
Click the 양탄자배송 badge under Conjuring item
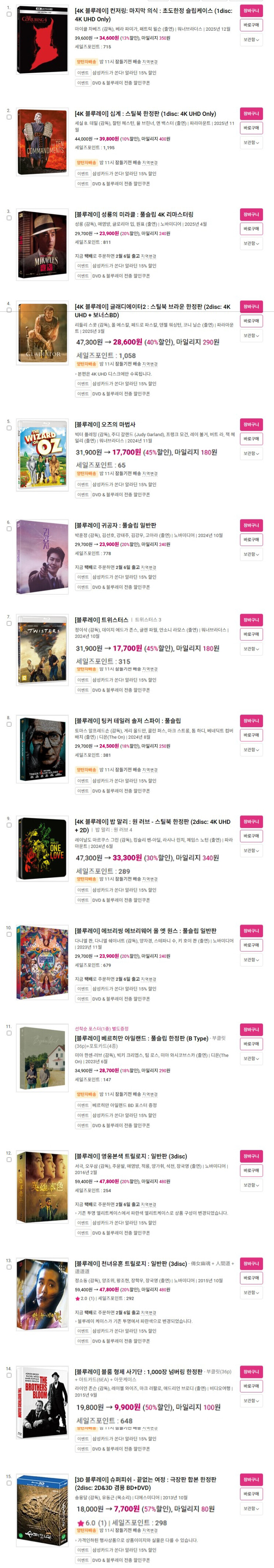pyautogui.click(x=86, y=62)
